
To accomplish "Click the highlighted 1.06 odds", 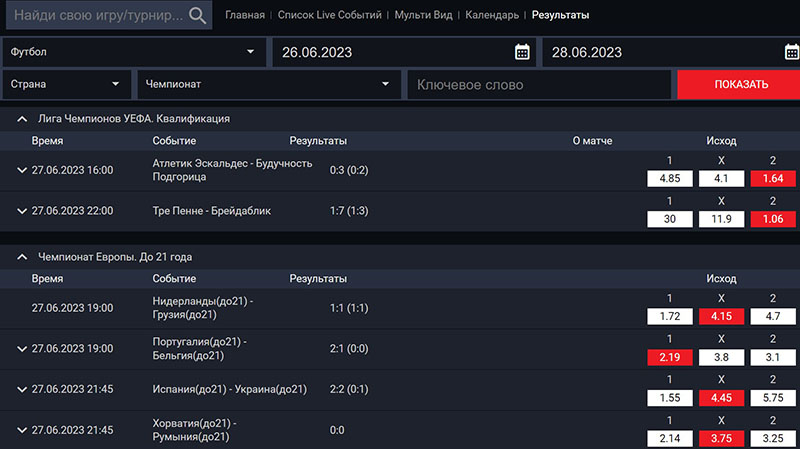I will 773,219.
